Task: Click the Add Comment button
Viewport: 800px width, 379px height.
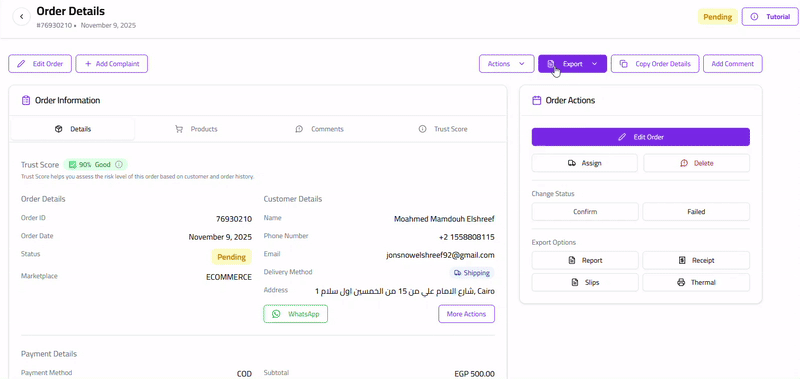Action: 732,64
